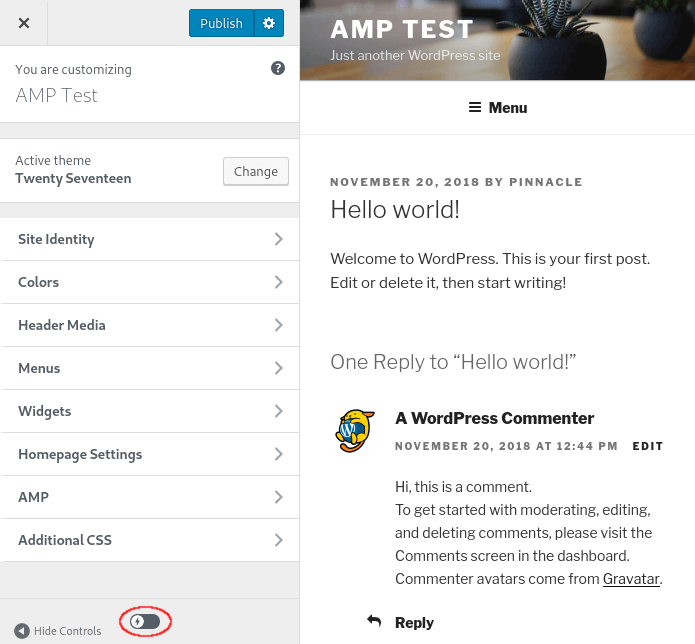Open A WordPress Commenter link
The height and width of the screenshot is (644, 695).
pyautogui.click(x=495, y=418)
